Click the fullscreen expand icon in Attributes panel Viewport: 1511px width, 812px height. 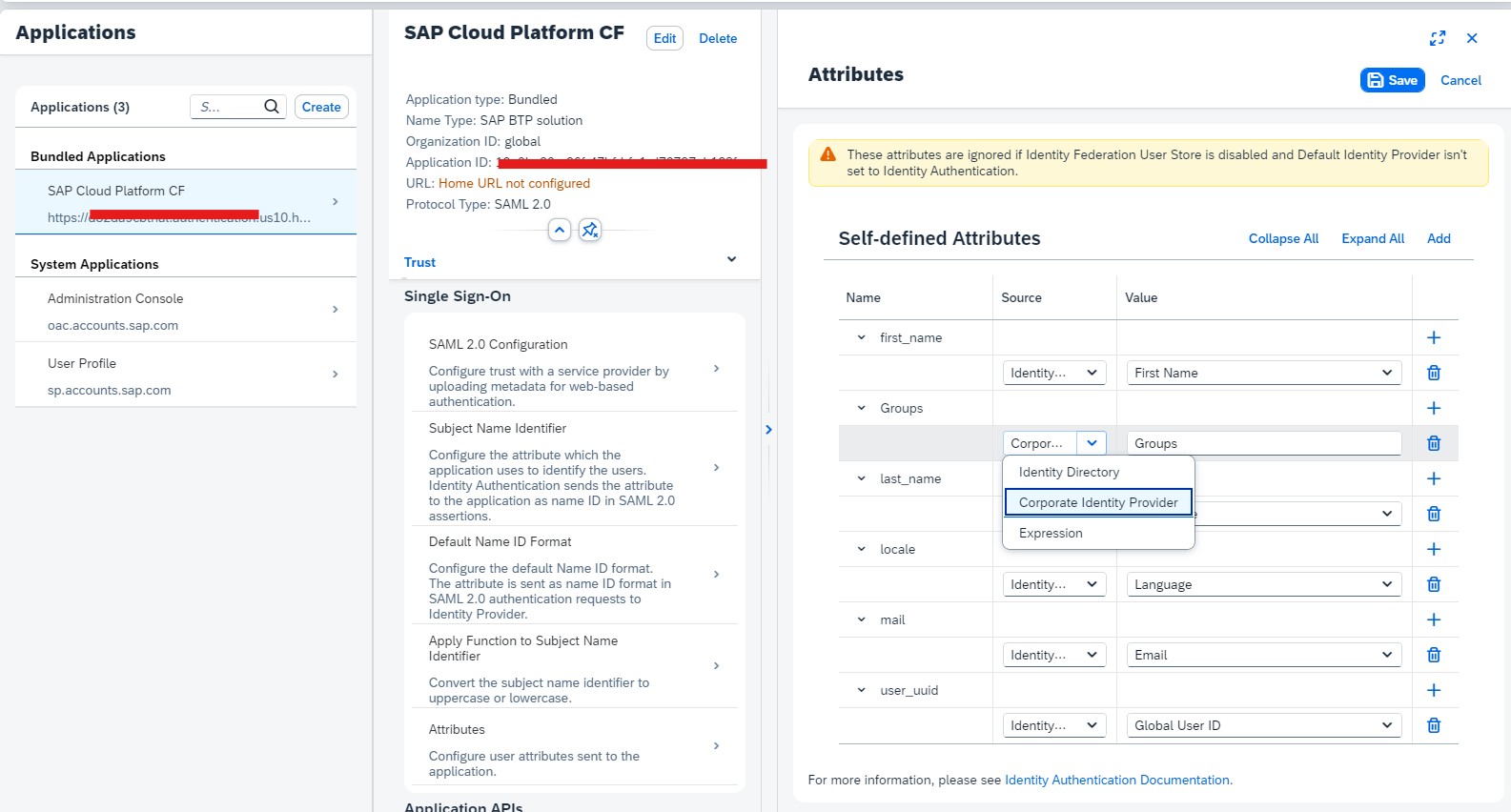(1438, 38)
